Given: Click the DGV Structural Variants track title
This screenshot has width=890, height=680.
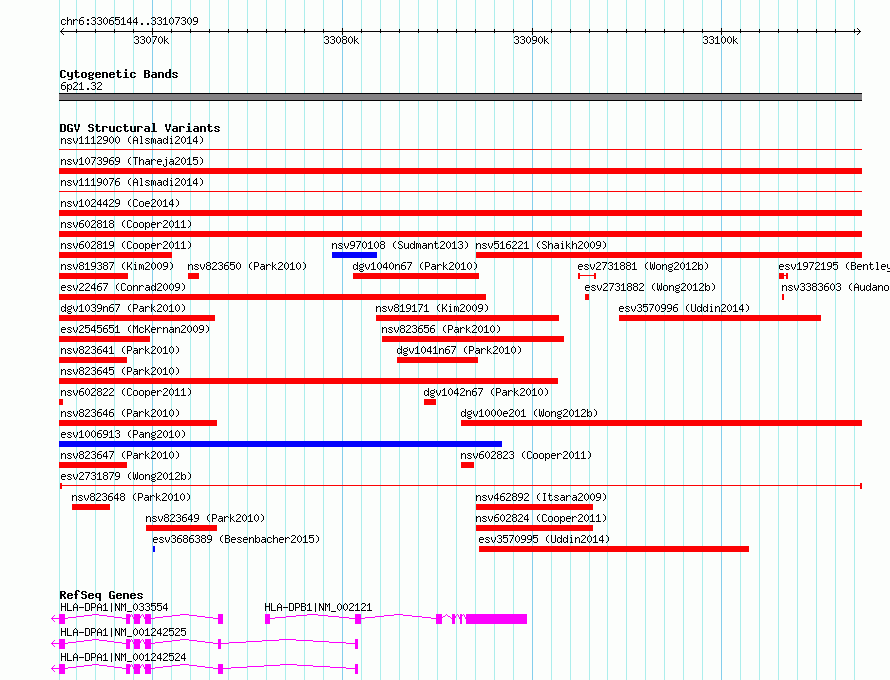Looking at the screenshot, I should (x=140, y=128).
